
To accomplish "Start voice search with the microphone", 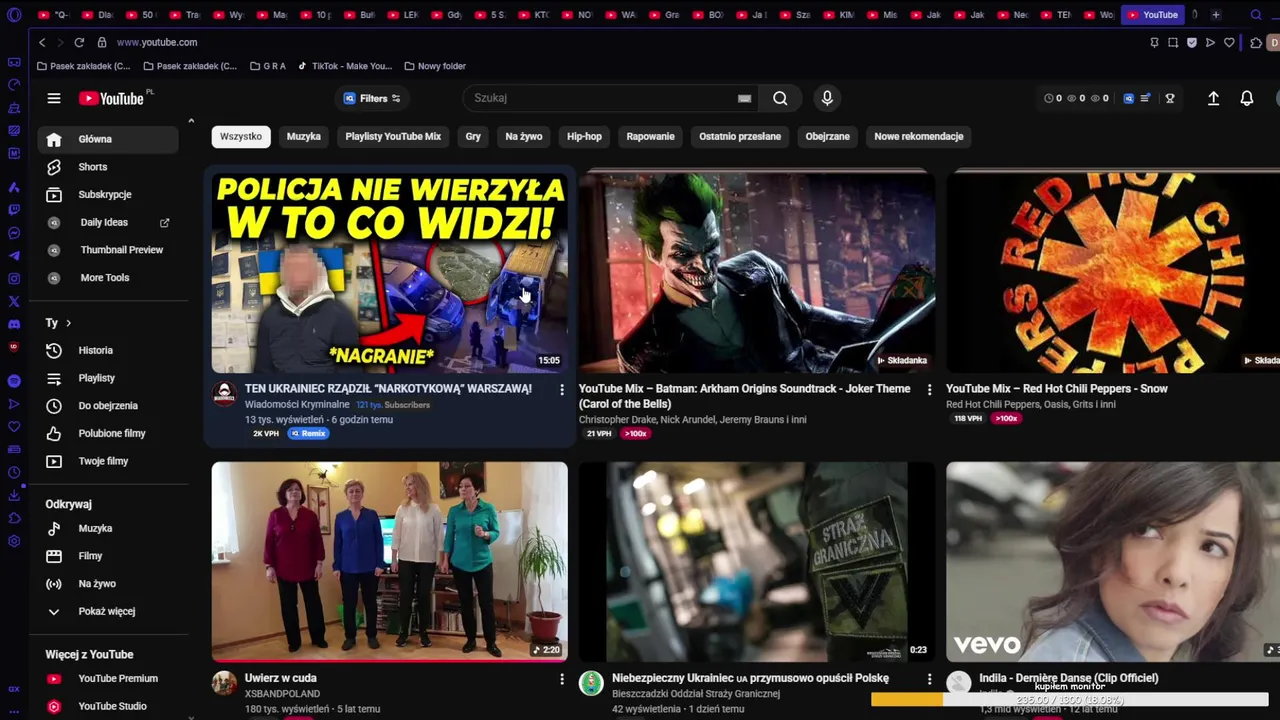I will (x=827, y=98).
